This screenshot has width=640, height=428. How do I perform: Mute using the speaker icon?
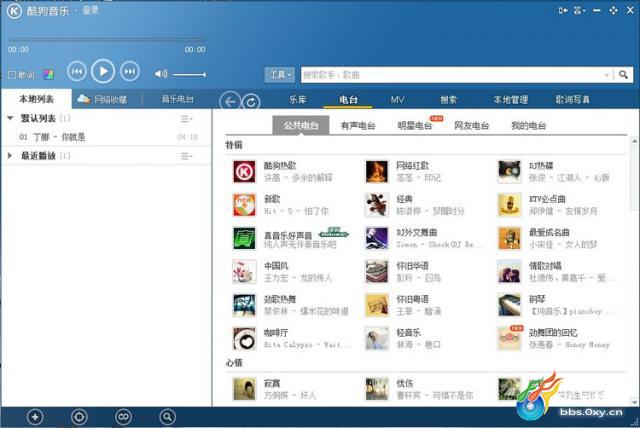coord(161,74)
